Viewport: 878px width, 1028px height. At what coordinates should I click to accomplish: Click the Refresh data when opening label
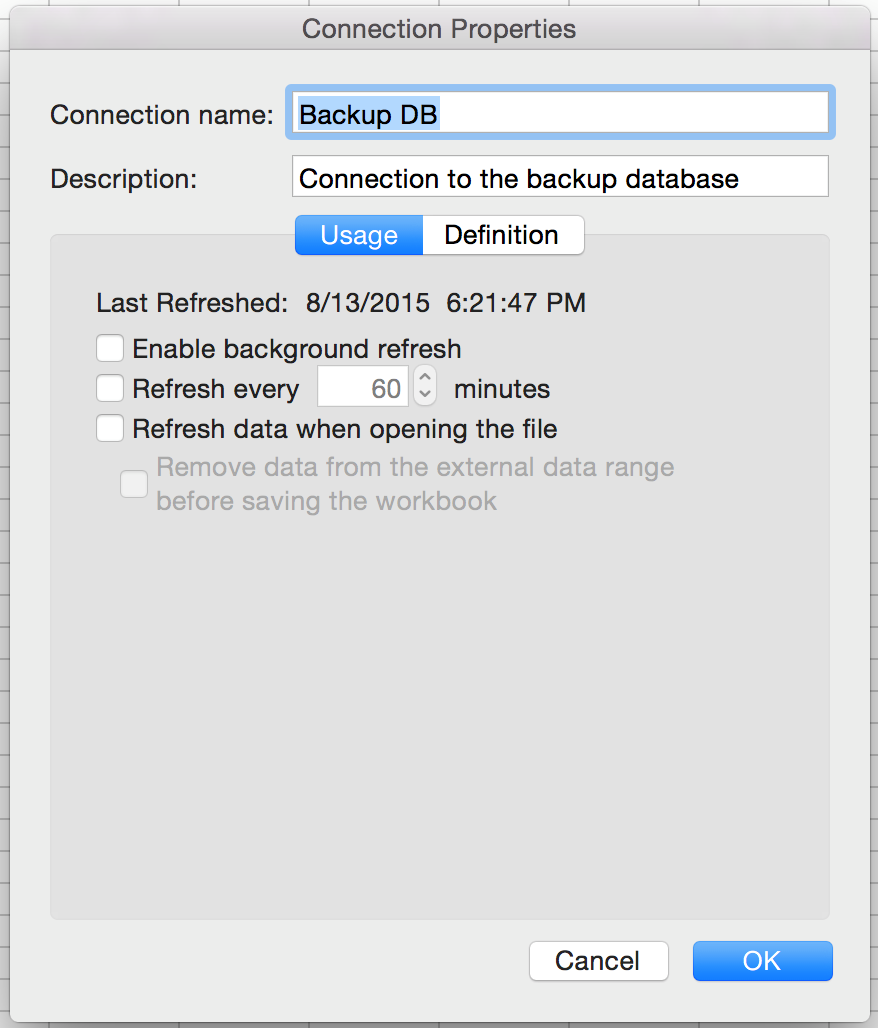(345, 429)
